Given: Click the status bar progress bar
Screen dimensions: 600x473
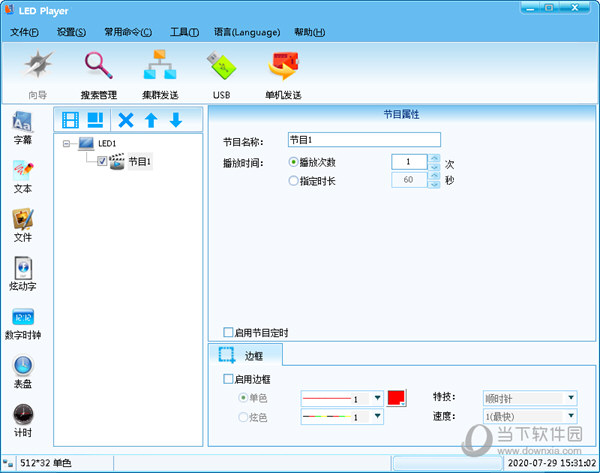Looking at the screenshot, I should point(447,463).
